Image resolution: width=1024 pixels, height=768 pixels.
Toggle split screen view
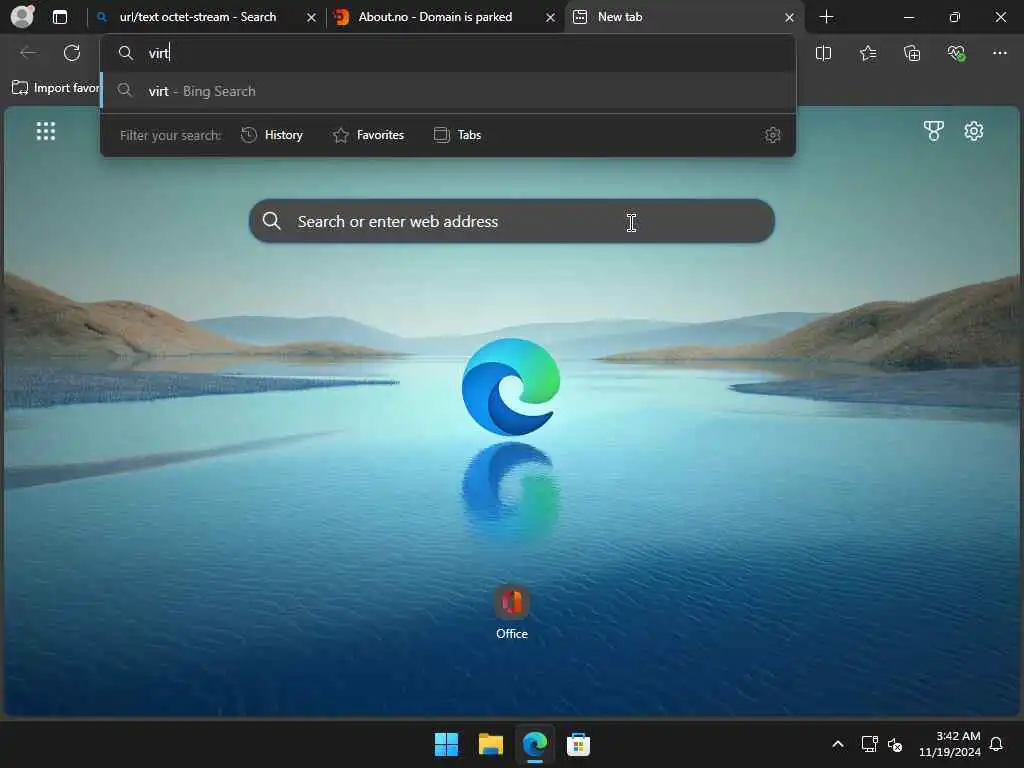(x=824, y=54)
